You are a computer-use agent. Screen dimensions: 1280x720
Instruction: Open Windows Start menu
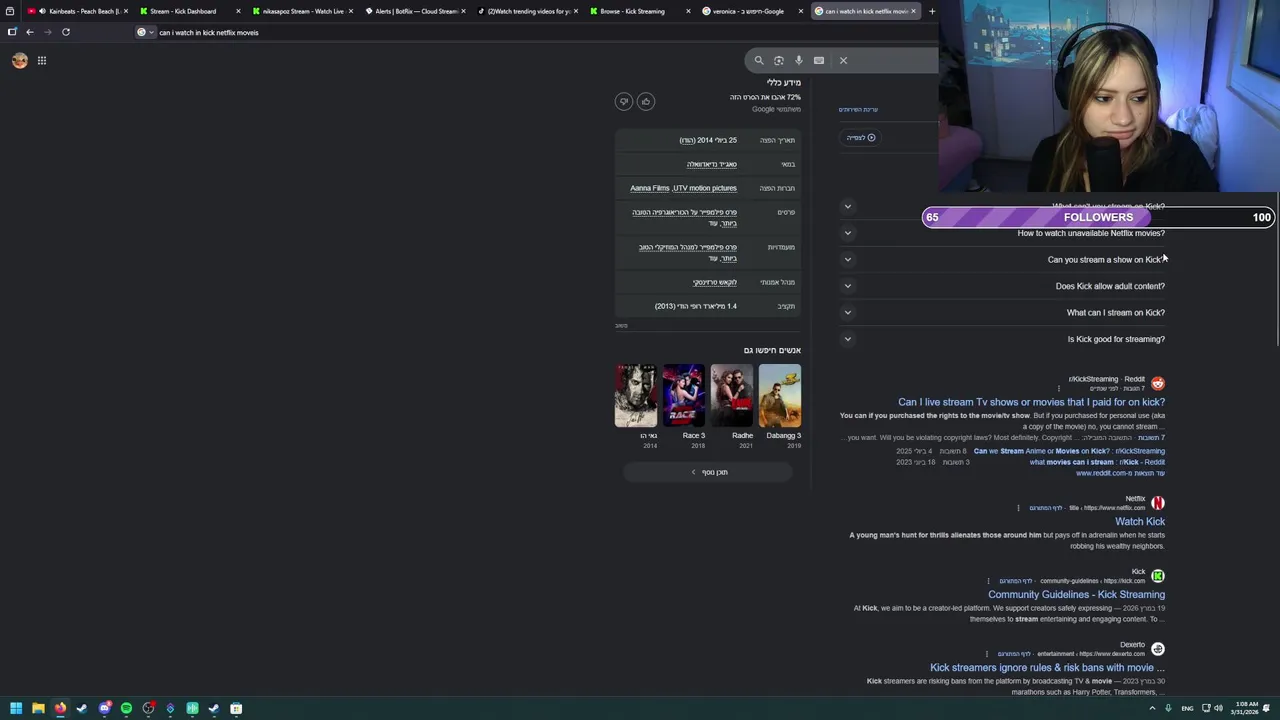pyautogui.click(x=16, y=708)
